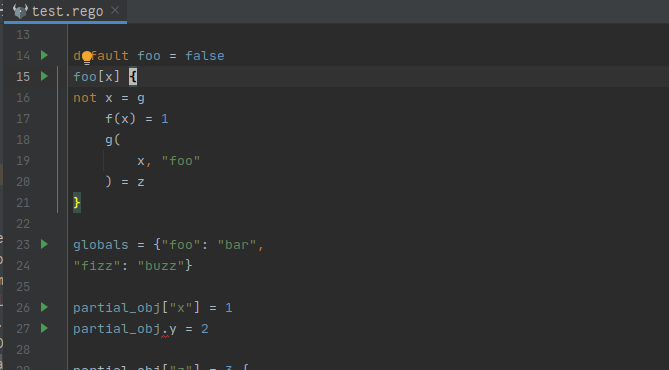This screenshot has width=669, height=370.
Task: Click 'f(x)' on line 17
Action: (121, 119)
